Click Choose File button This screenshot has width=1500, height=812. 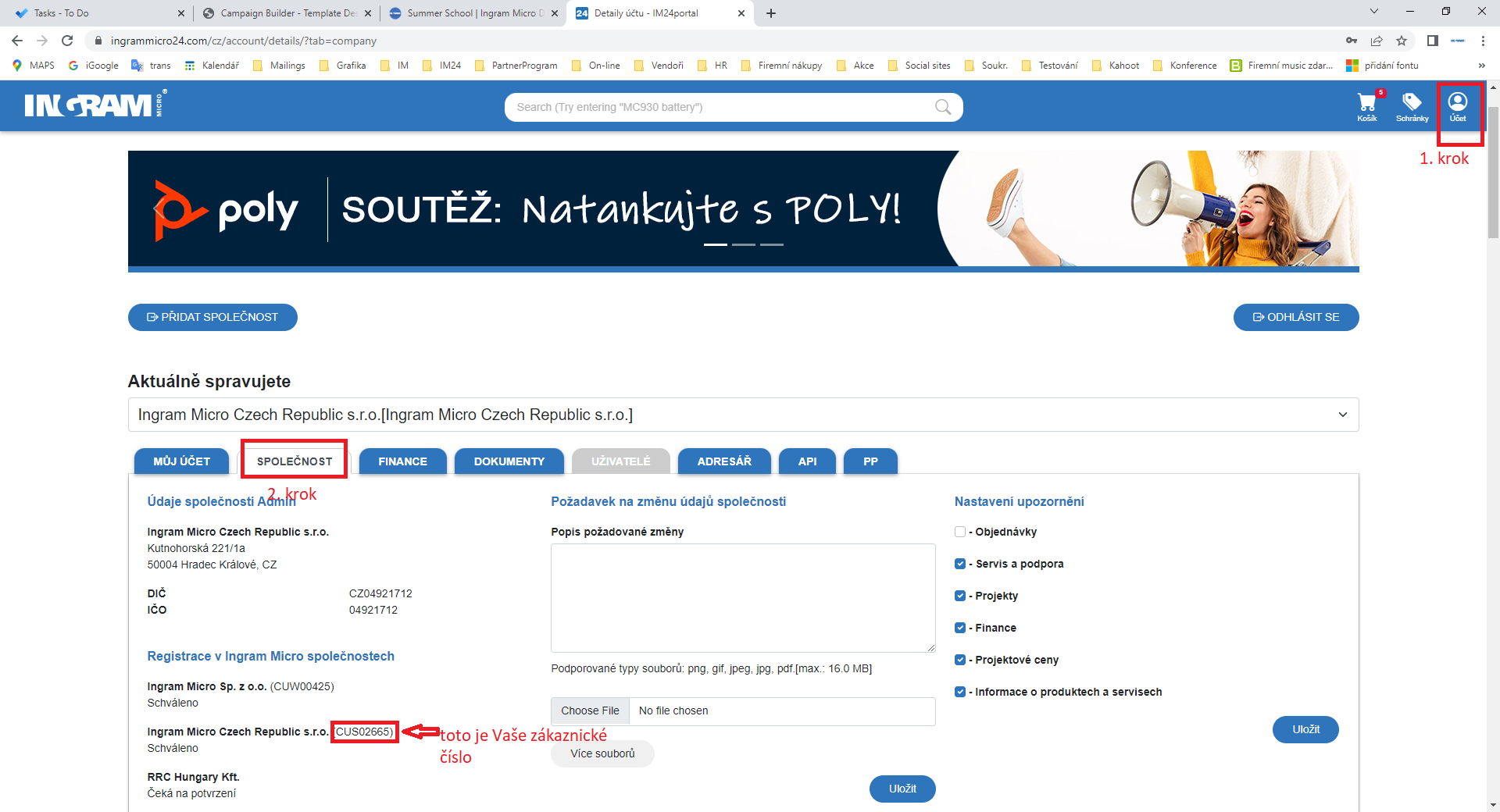(x=590, y=710)
